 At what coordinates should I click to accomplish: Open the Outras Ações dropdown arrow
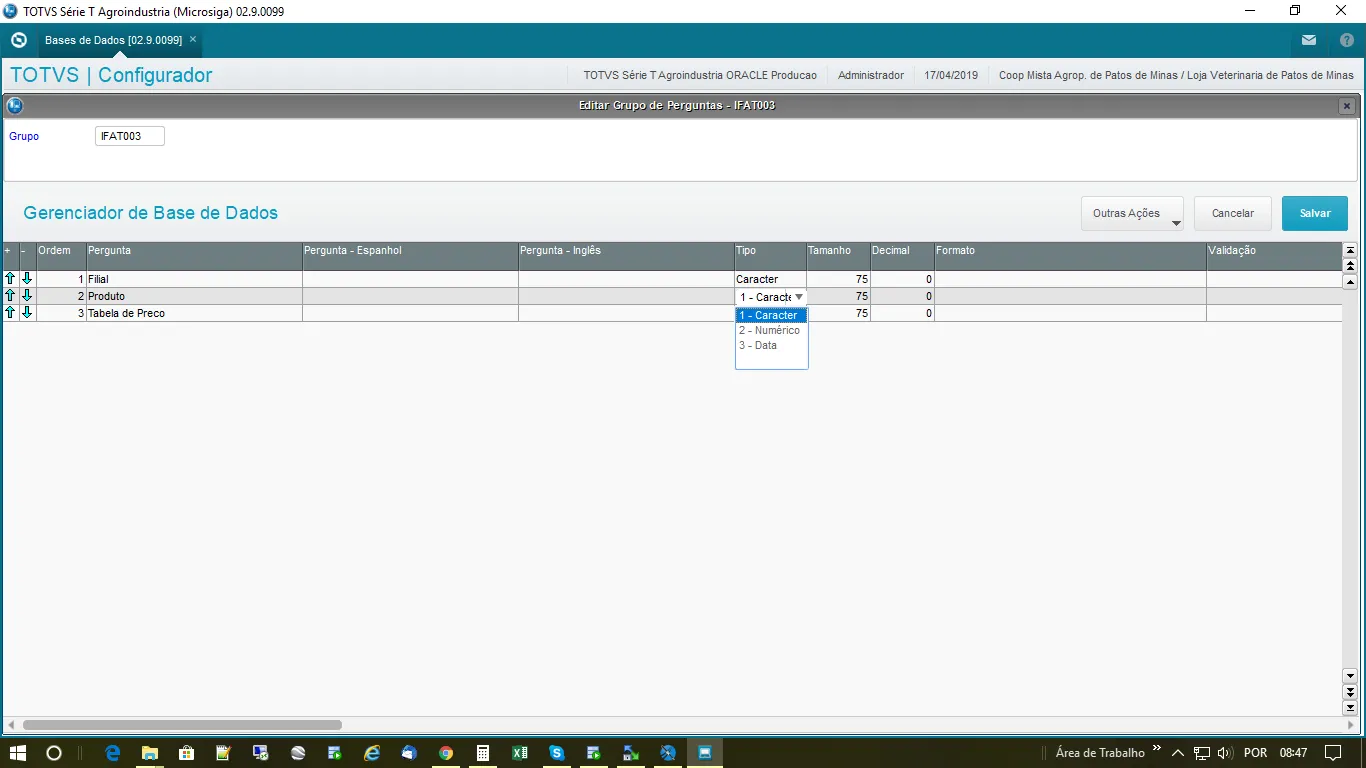(1175, 223)
